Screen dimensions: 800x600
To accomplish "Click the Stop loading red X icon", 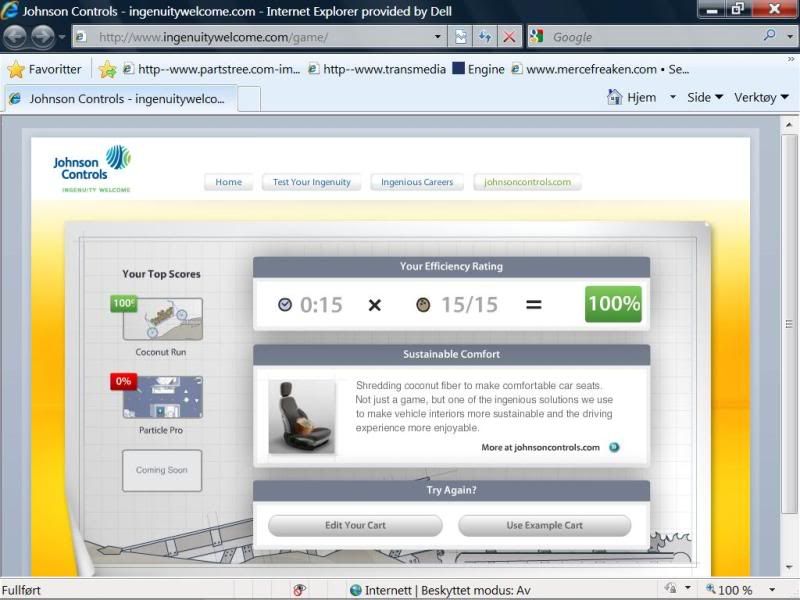I will pyautogui.click(x=509, y=37).
